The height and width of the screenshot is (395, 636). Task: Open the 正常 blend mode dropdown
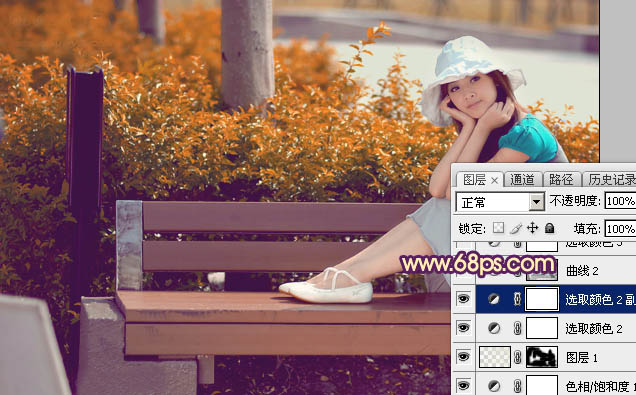tap(500, 202)
